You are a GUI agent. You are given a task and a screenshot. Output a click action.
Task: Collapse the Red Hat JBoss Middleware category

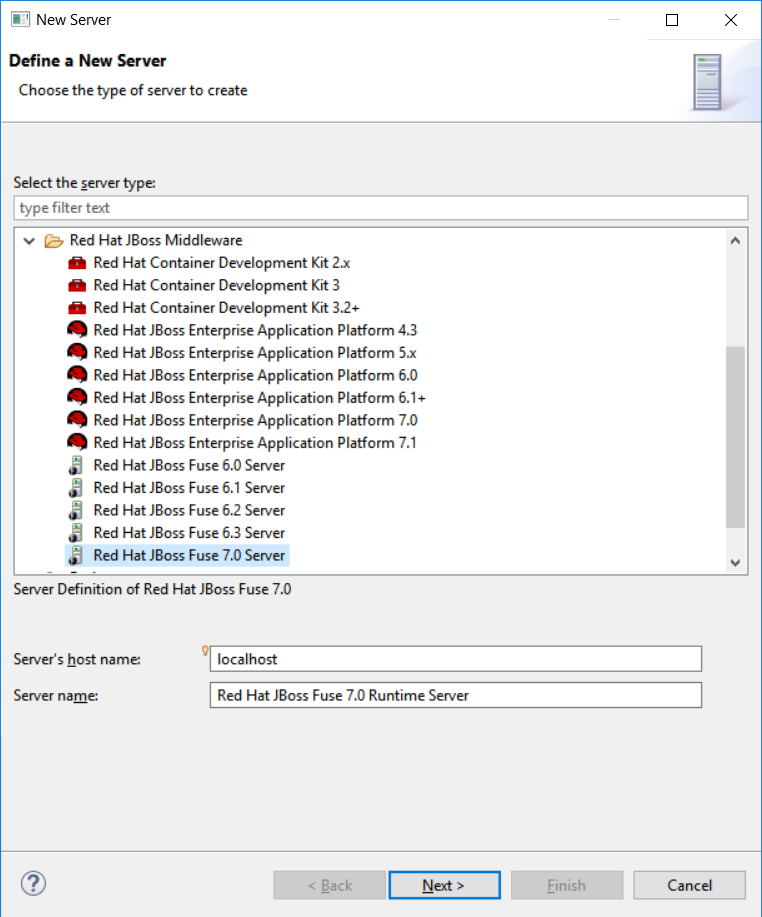click(x=29, y=241)
